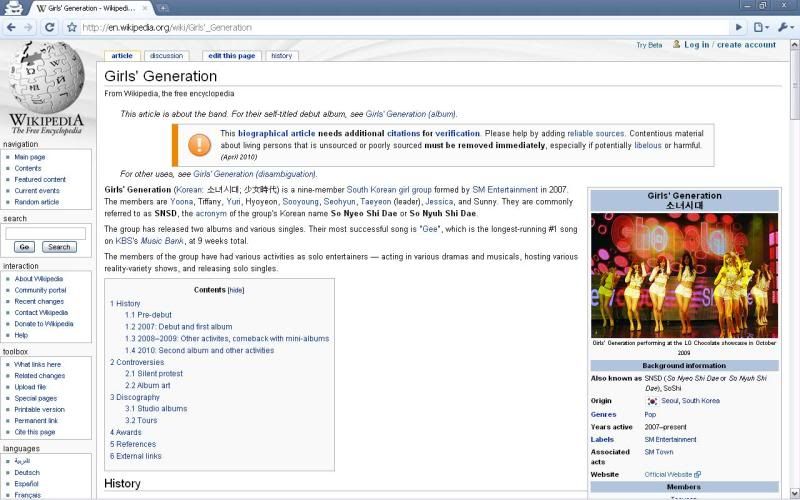Click the South Korea flag icon
Viewport: 800px width, 500px height.
click(x=652, y=402)
